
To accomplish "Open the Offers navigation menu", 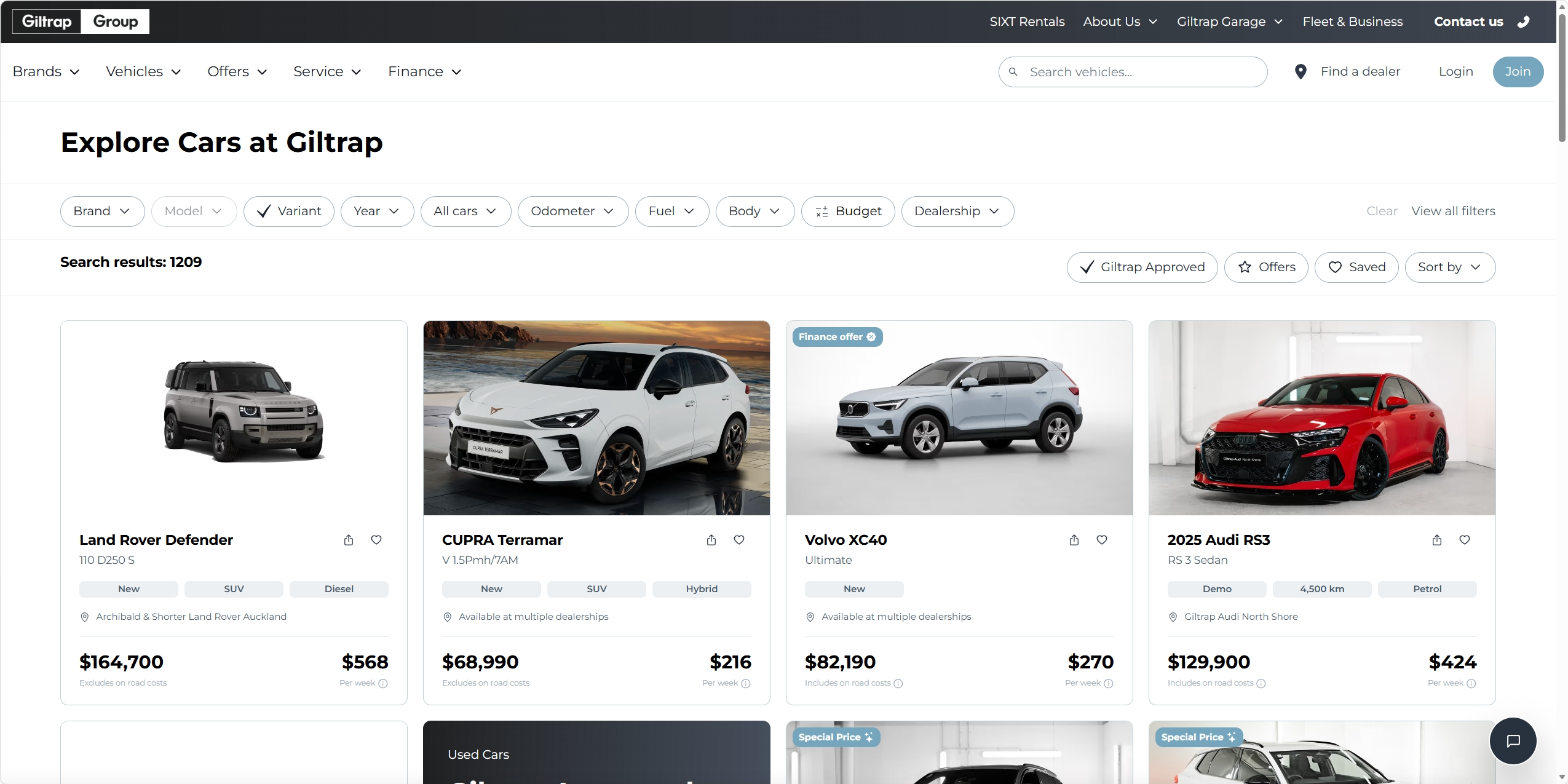I will 237,72.
